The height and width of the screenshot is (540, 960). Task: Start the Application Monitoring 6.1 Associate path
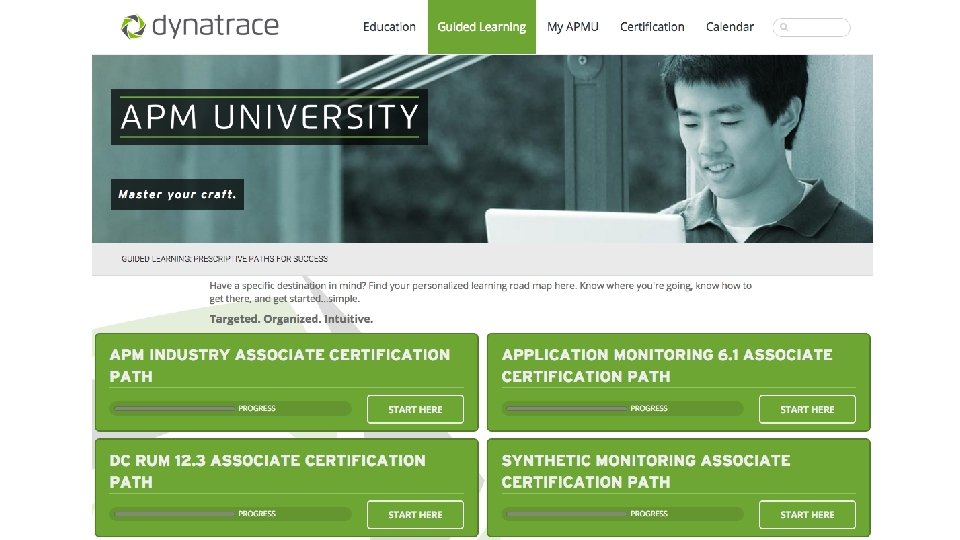coord(807,409)
